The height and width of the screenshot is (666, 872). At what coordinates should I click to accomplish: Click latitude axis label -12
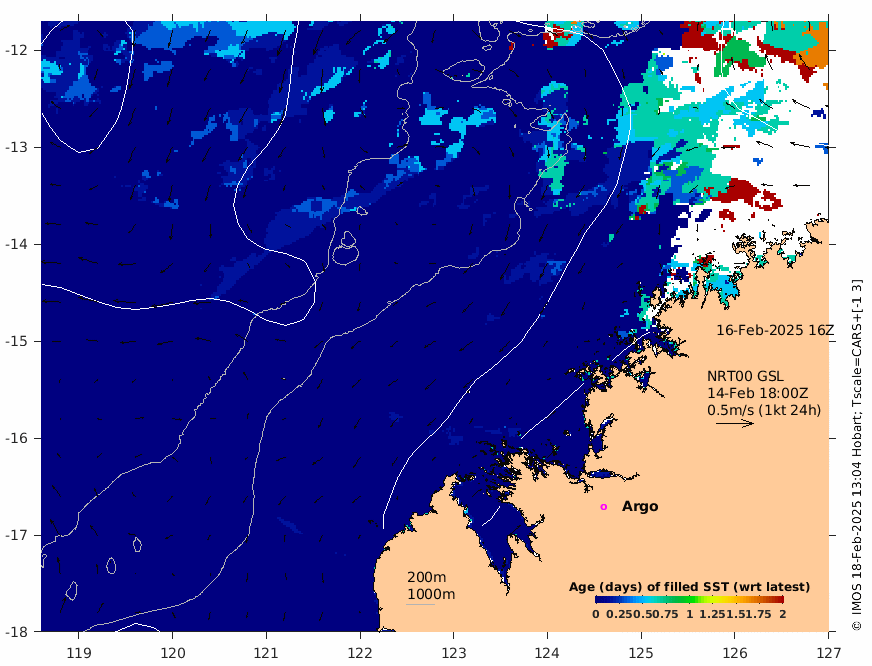(x=15, y=50)
